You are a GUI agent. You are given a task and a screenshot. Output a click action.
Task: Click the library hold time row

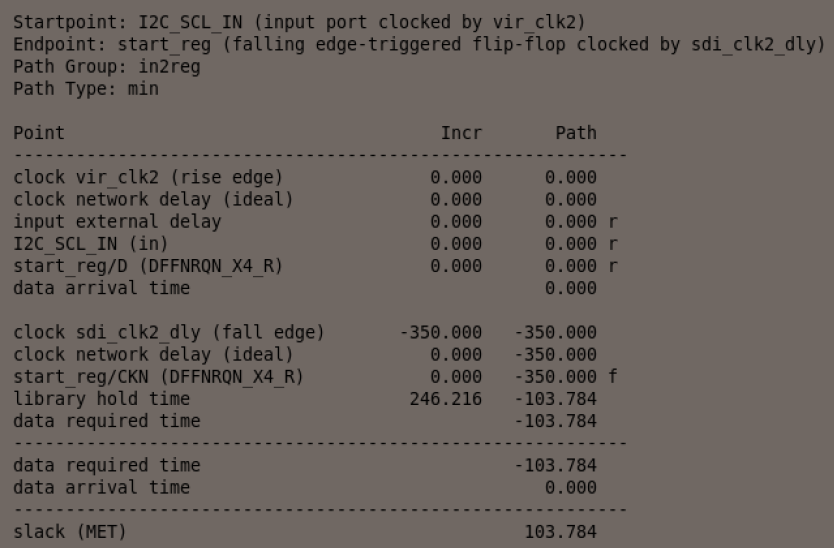point(101,398)
